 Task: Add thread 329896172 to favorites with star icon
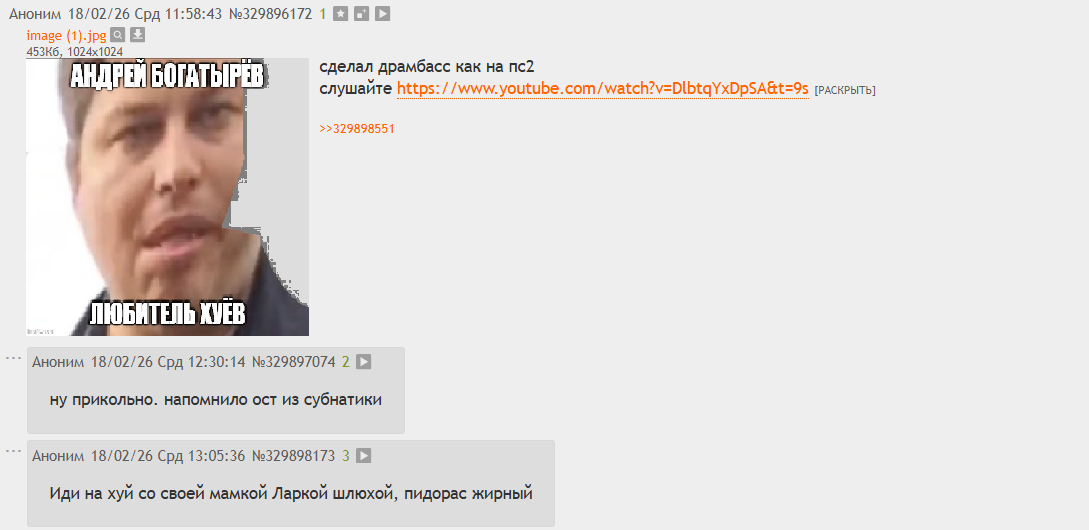[x=340, y=13]
